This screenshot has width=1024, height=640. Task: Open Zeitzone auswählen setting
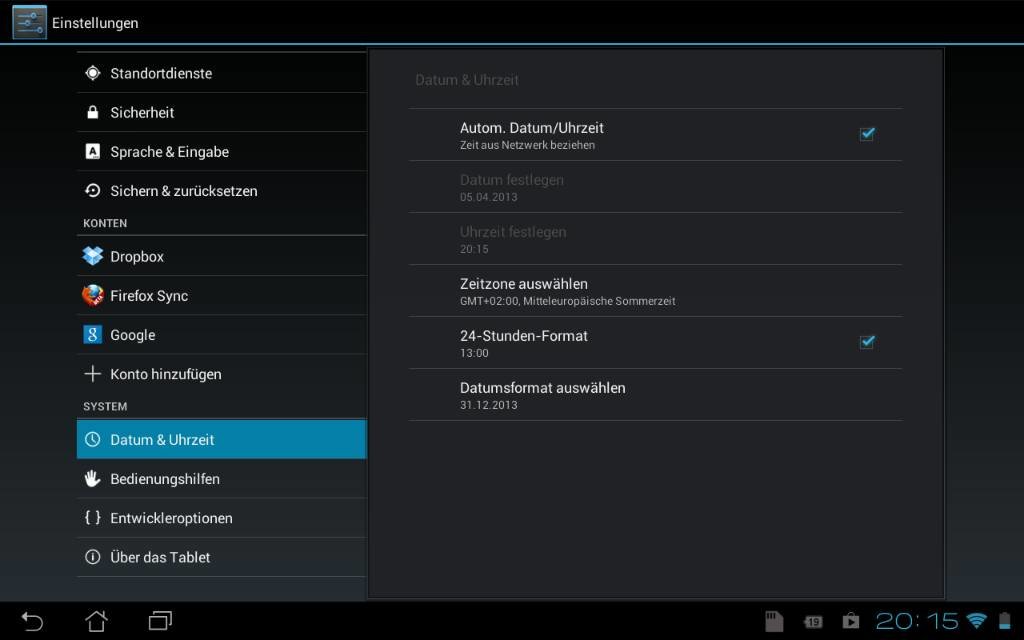click(656, 291)
